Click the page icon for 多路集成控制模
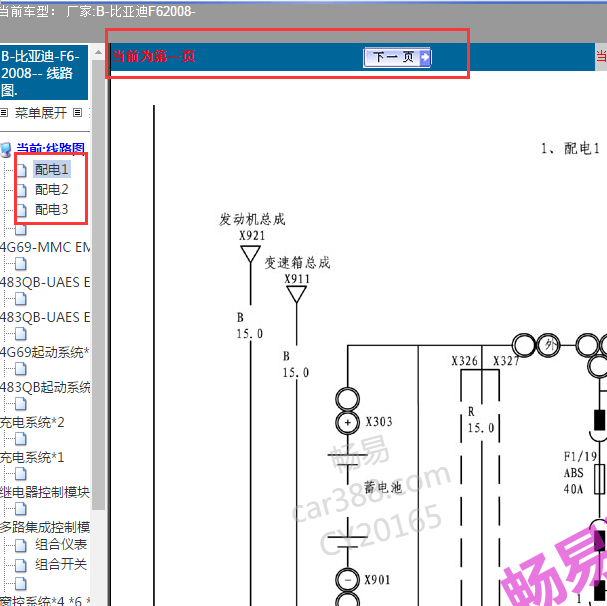Viewport: 607px width, 606px height. tap(21, 509)
